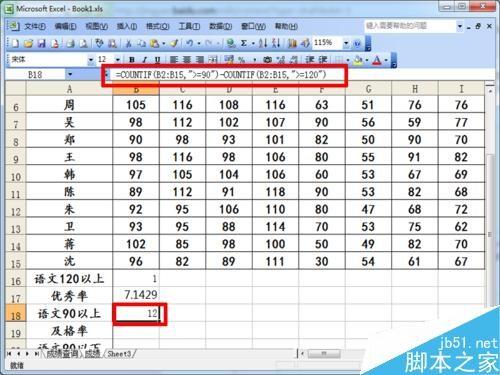Launch the Chart Wizard icon
This screenshot has height=375, width=500.
(x=292, y=43)
